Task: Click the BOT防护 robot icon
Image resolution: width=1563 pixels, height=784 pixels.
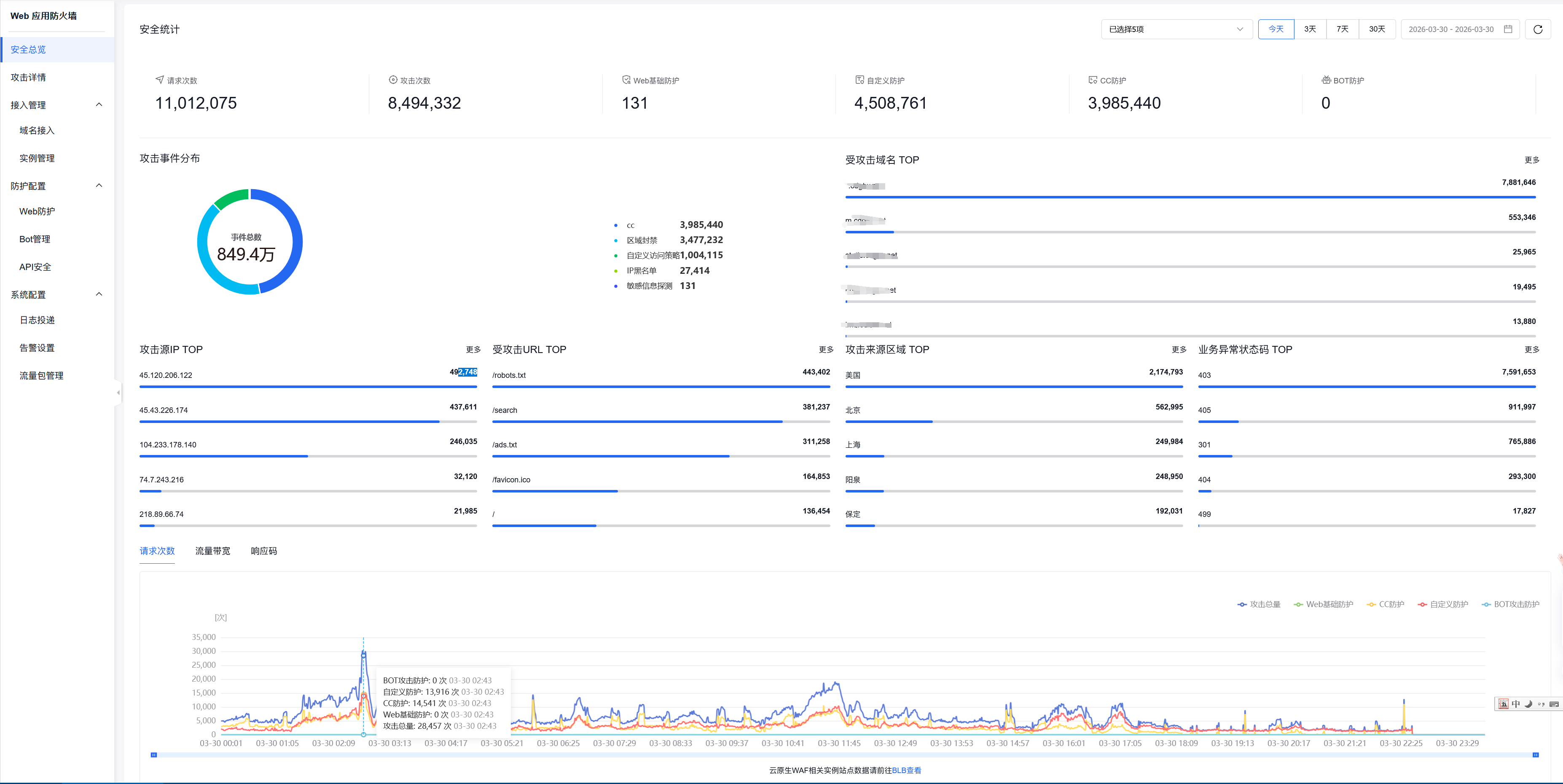Action: point(1326,80)
